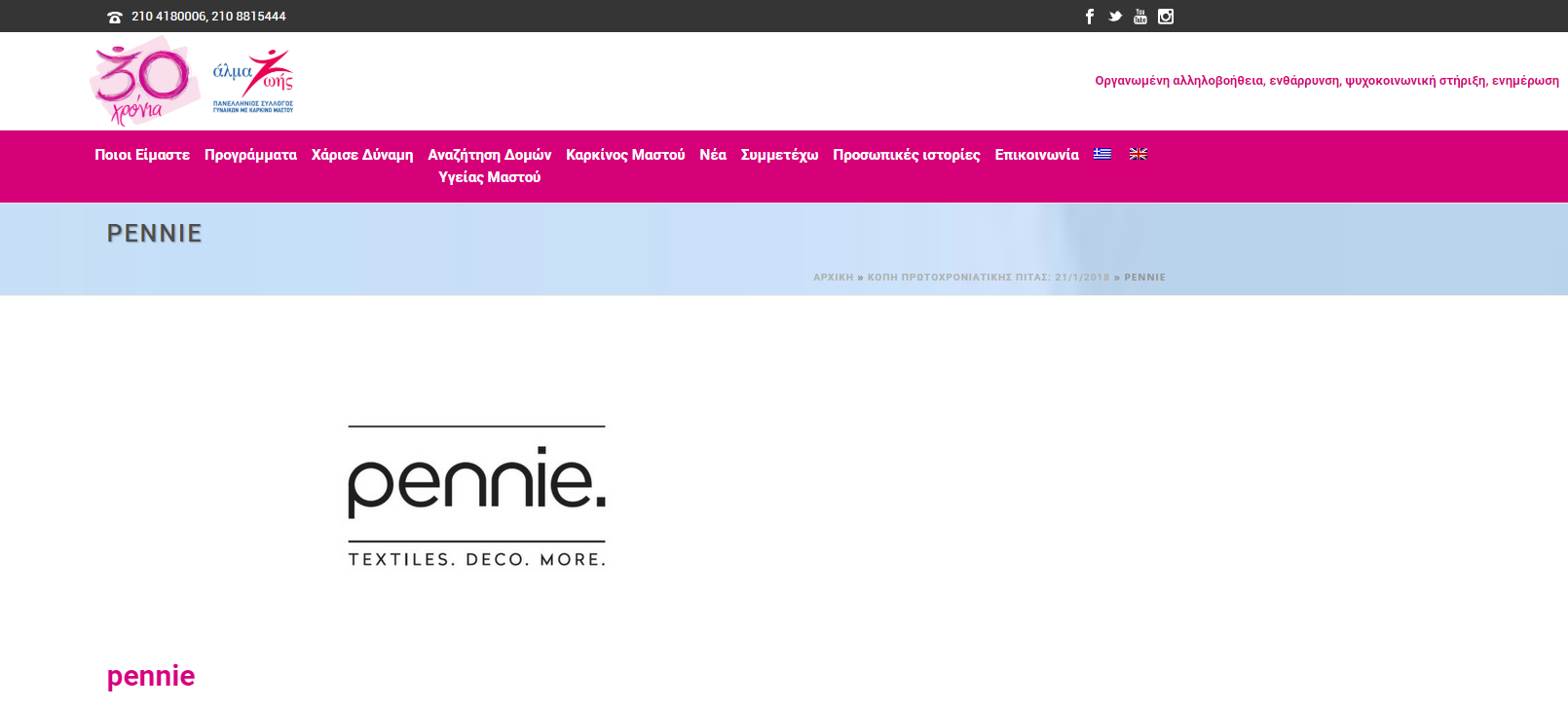The image size is (1568, 710).
Task: Open ΚΟΠΗ ΠΡΩΤΟΧΡΟΝΙΑΤΙΚΗΣ ΠΙΤΑΣ breadcrumb link
Action: 989,278
